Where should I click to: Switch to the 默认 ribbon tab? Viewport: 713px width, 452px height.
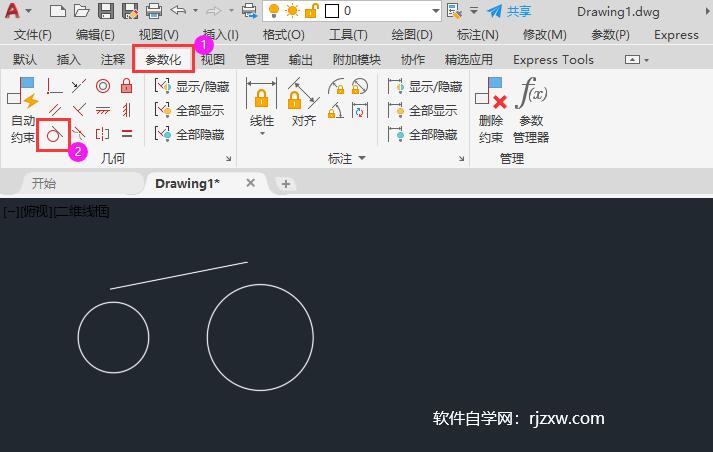(25, 59)
